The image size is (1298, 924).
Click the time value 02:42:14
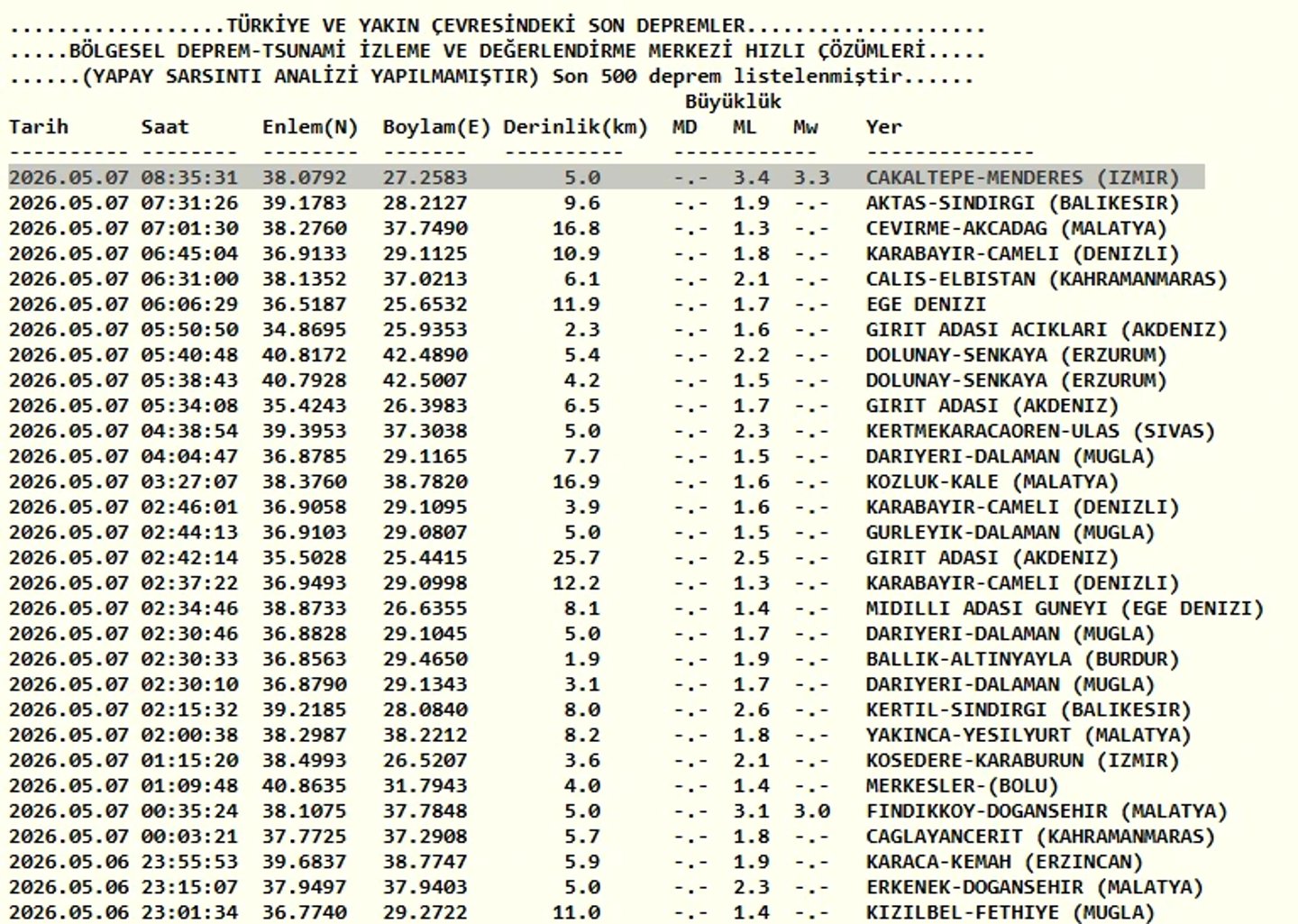pos(189,557)
